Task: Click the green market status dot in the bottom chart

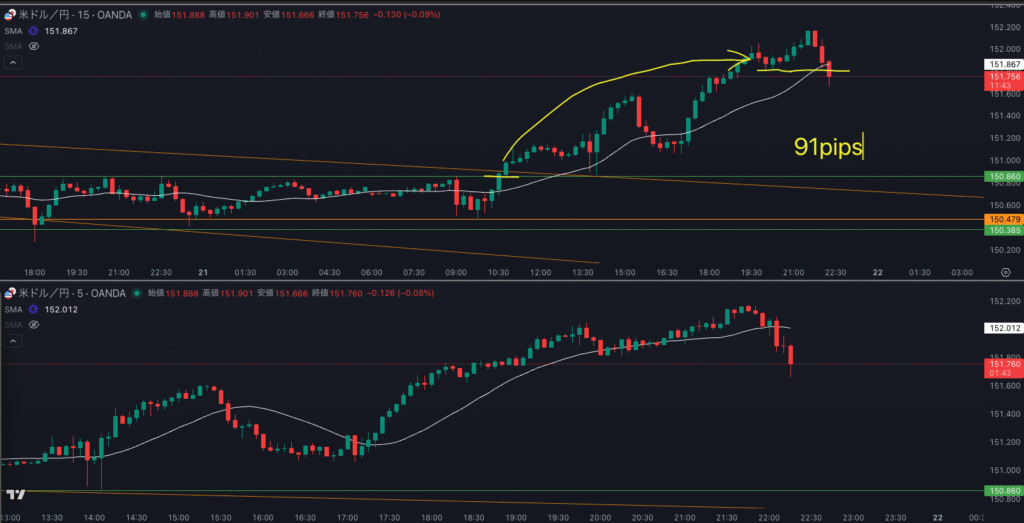Action: tap(137, 293)
